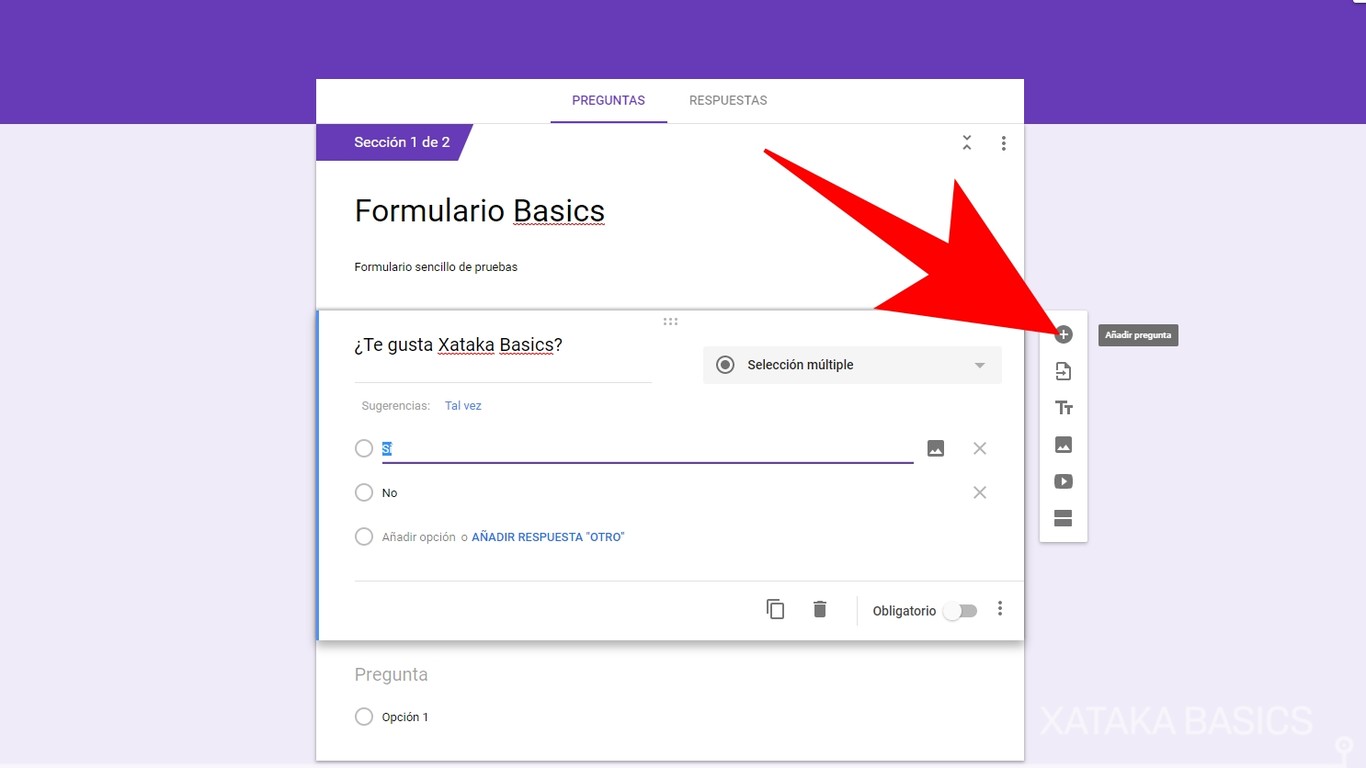Viewport: 1366px width, 768px height.
Task: Open question's more options menu
Action: pyautogui.click(x=1000, y=609)
